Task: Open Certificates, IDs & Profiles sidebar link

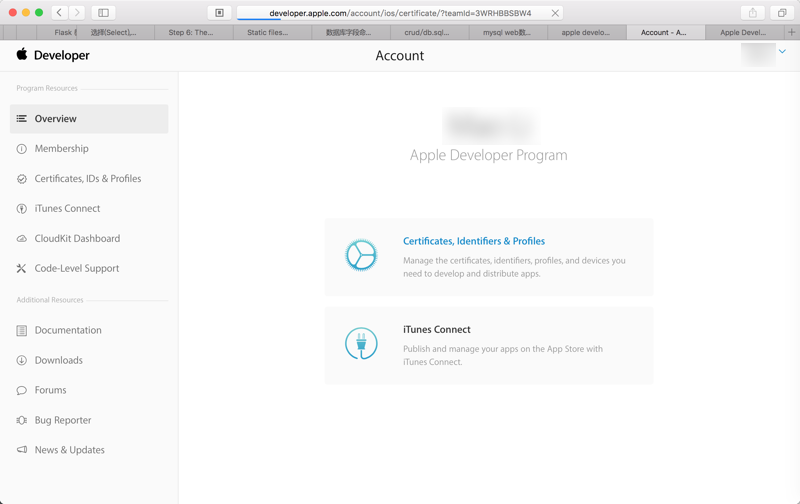Action: point(88,179)
